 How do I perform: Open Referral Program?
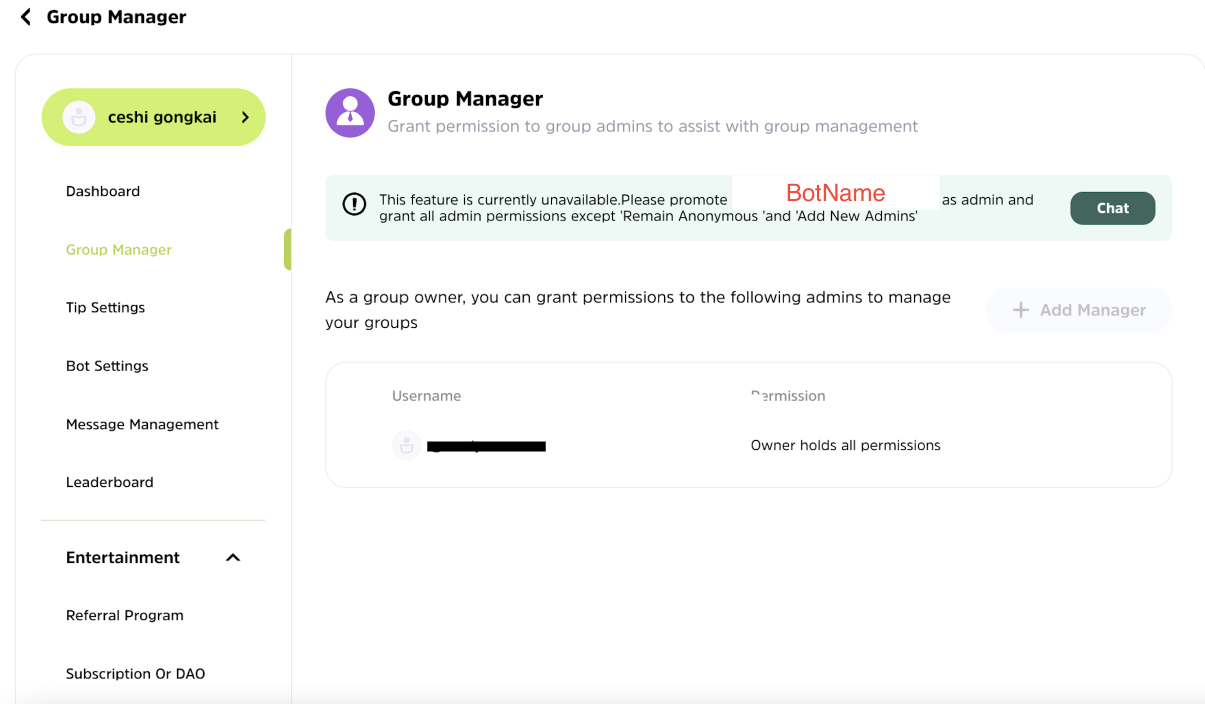coord(125,616)
